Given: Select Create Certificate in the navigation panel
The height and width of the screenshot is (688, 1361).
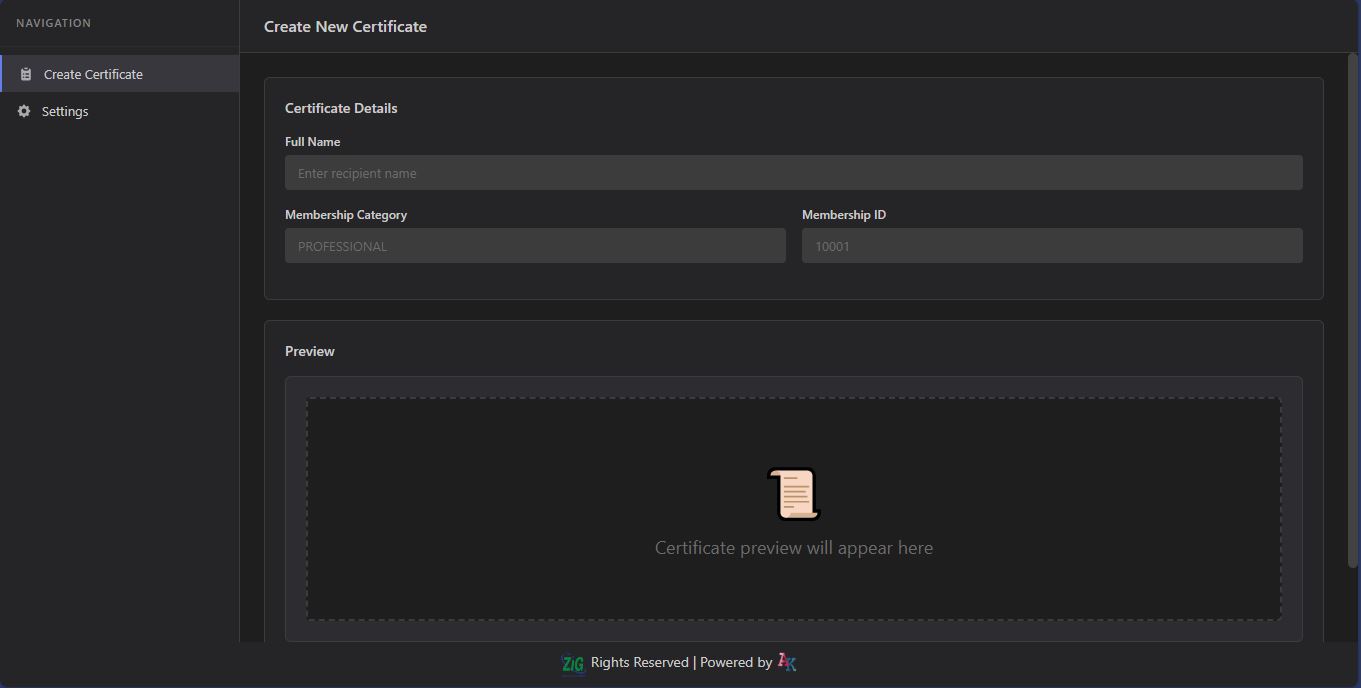Looking at the screenshot, I should (x=93, y=73).
